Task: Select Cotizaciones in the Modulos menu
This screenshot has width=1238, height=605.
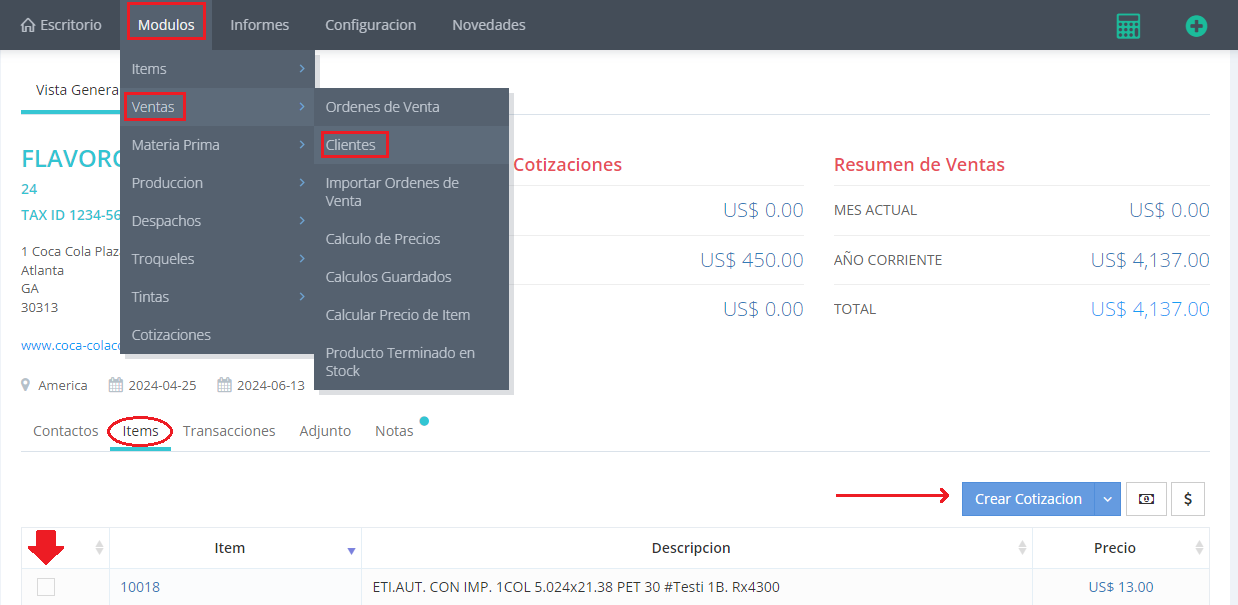Action: point(171,335)
